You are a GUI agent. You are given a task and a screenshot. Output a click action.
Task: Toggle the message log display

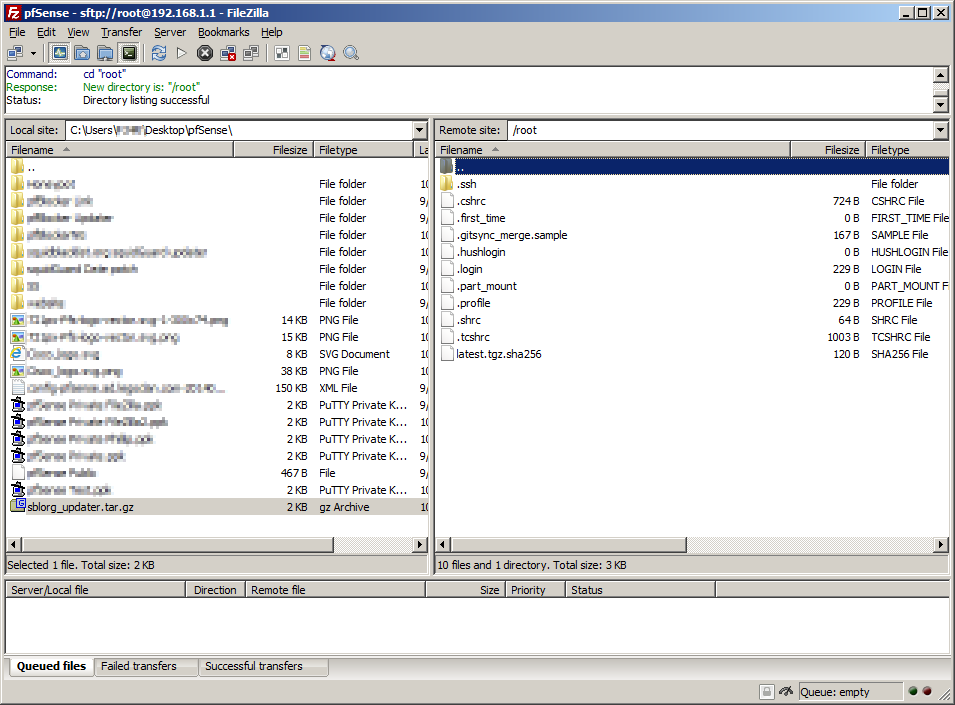click(x=60, y=54)
